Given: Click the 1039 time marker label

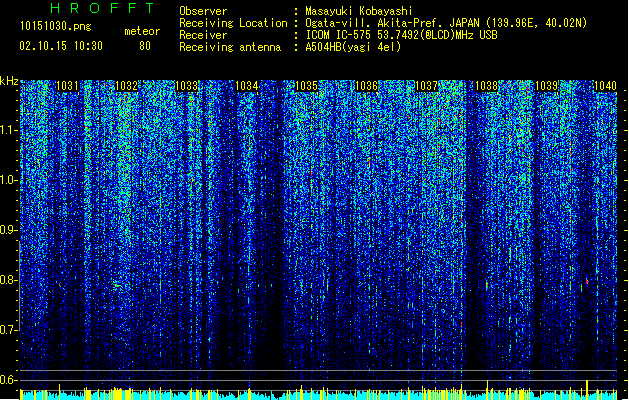Looking at the screenshot, I should pyautogui.click(x=546, y=86).
